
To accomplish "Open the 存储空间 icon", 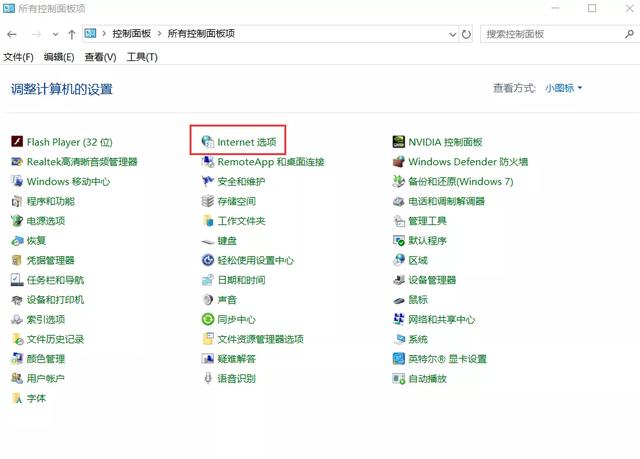I will tap(208, 201).
